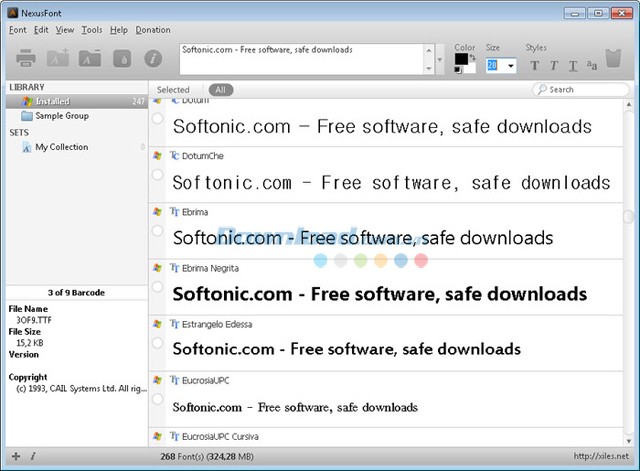Show All fonts using the All button

[220, 90]
